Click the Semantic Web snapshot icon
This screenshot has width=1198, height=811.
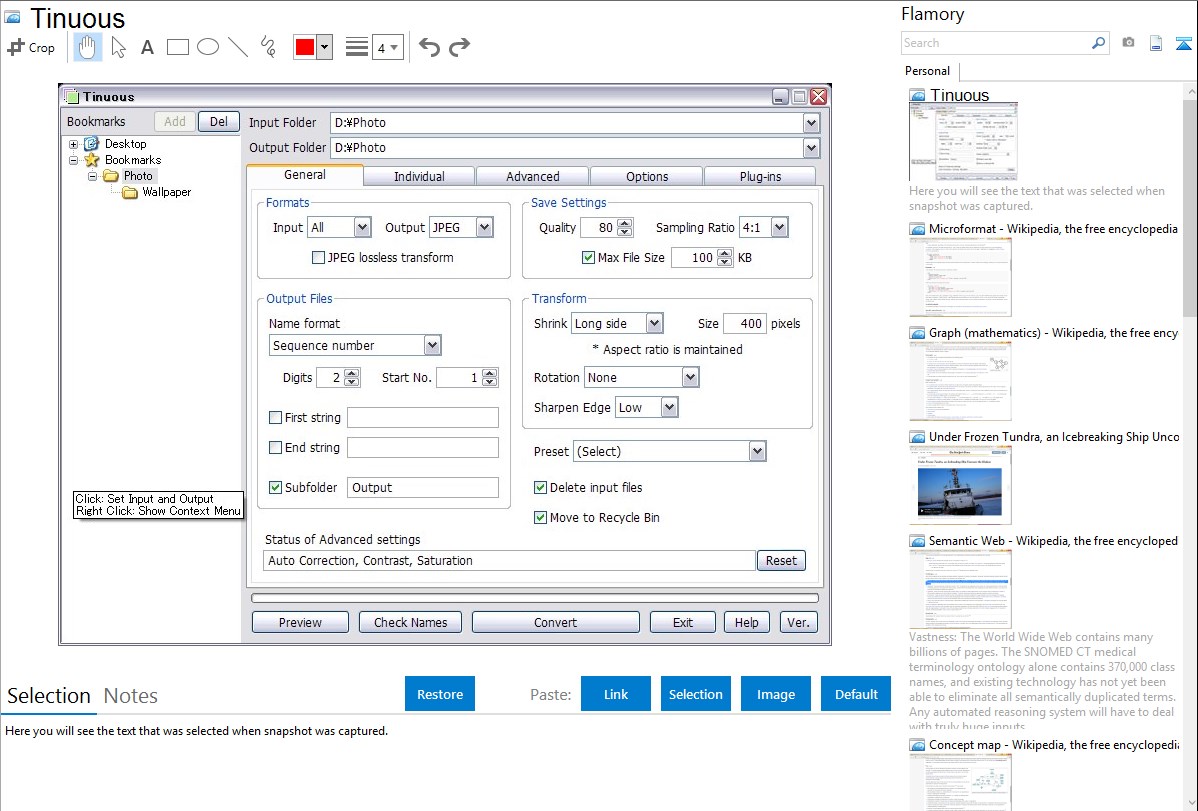click(x=917, y=540)
